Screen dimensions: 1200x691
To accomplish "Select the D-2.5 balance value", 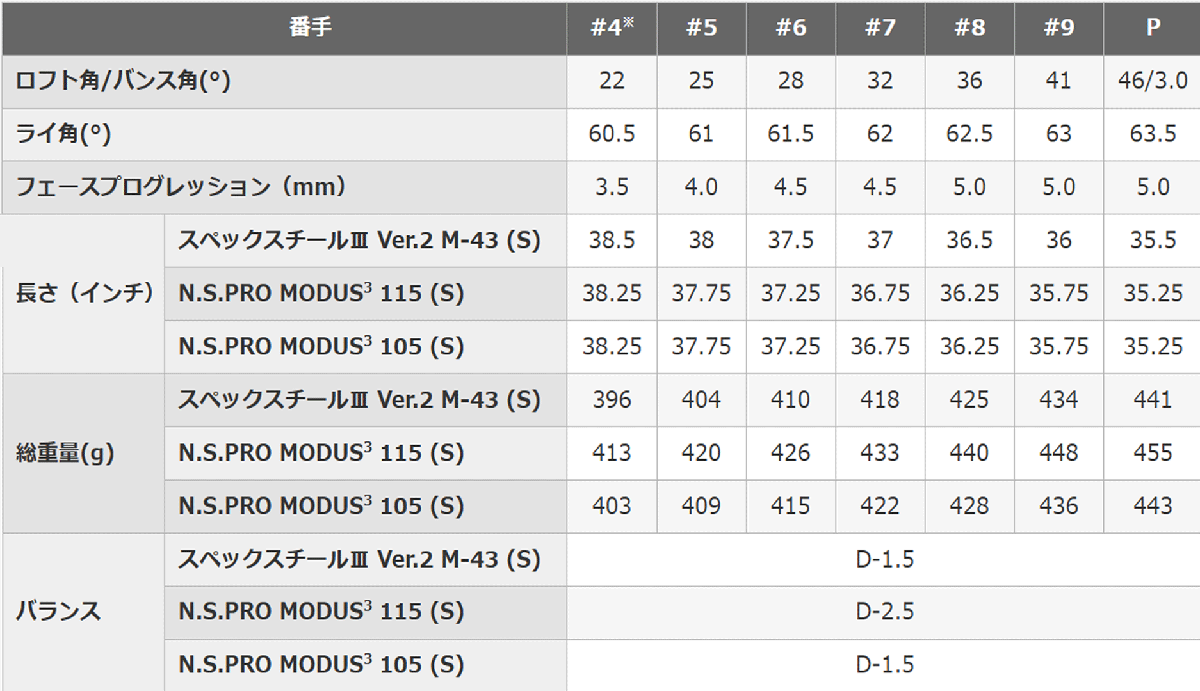I will click(884, 612).
